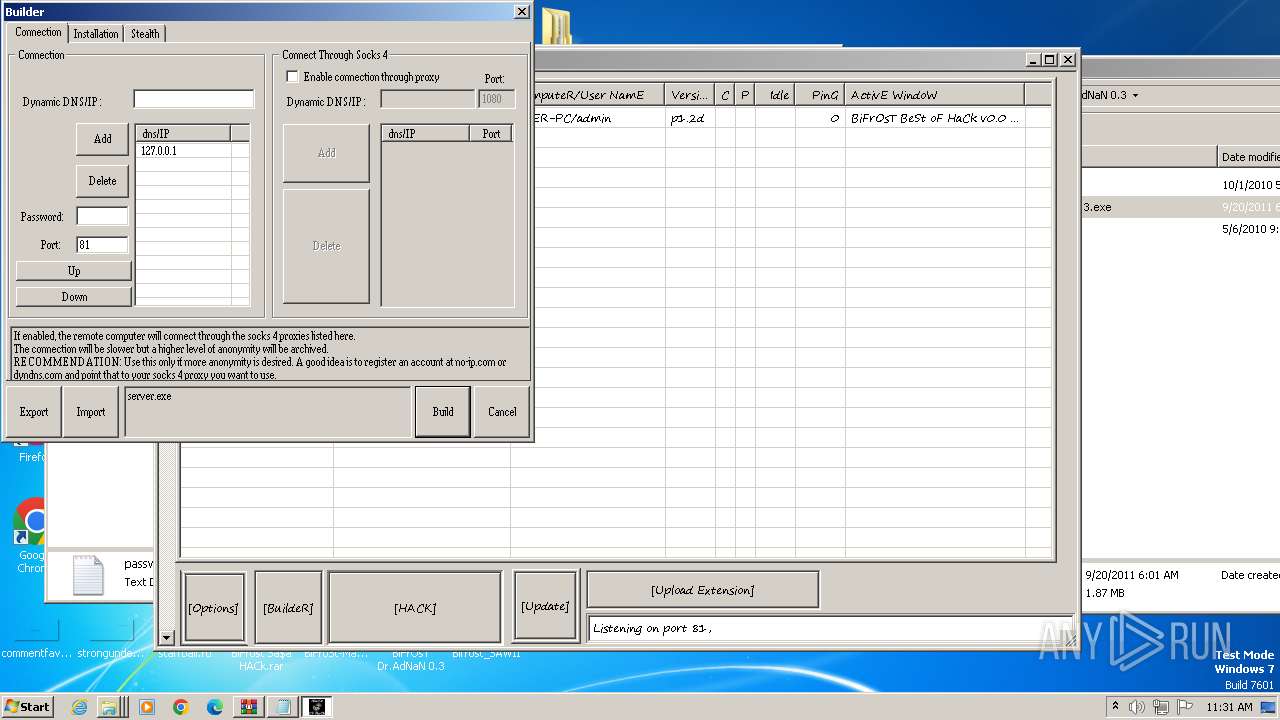Click the P column header
Screen dimensions: 1280x720
click(x=745, y=95)
